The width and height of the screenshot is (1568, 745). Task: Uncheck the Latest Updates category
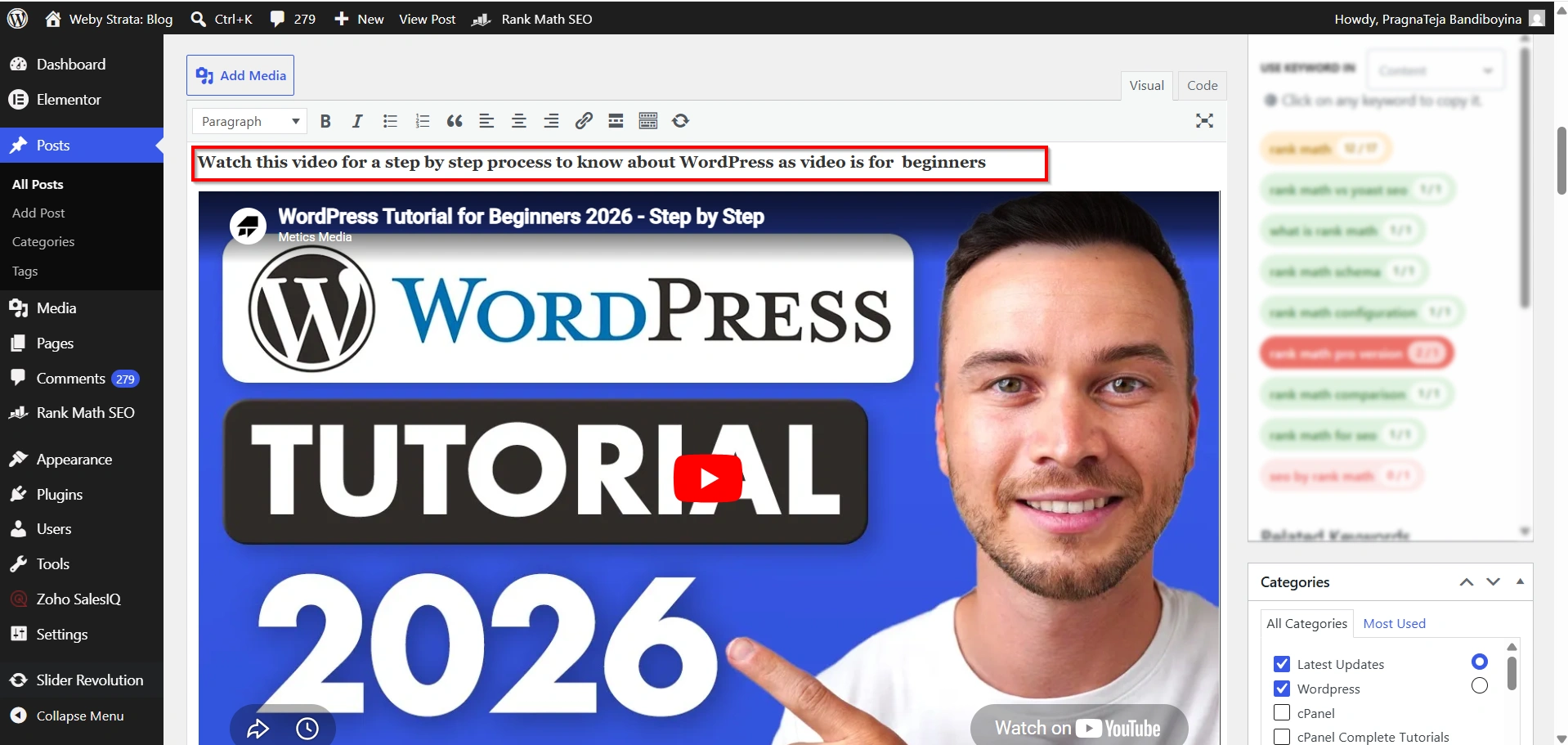pyautogui.click(x=1282, y=664)
